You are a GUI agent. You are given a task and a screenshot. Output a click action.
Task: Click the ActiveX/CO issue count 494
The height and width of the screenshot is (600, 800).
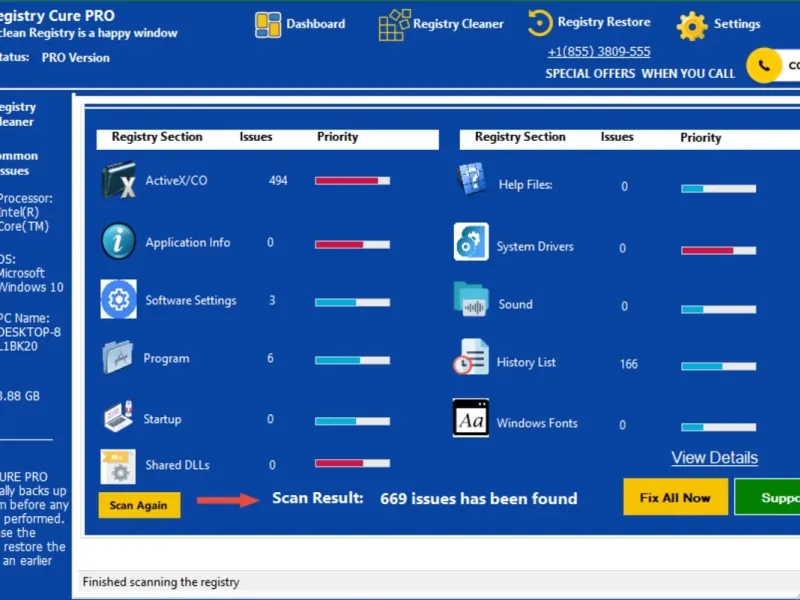coord(278,181)
